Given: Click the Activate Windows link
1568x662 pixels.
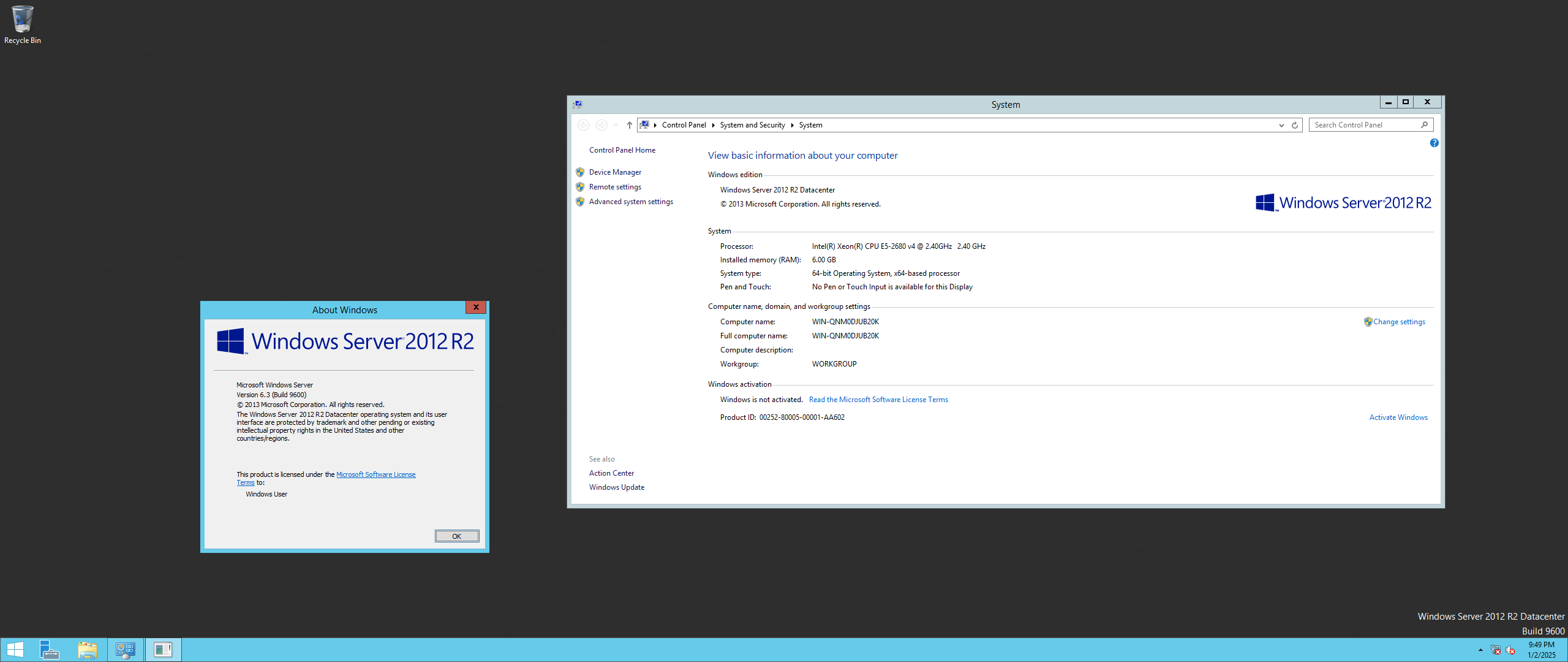Looking at the screenshot, I should 1398,417.
